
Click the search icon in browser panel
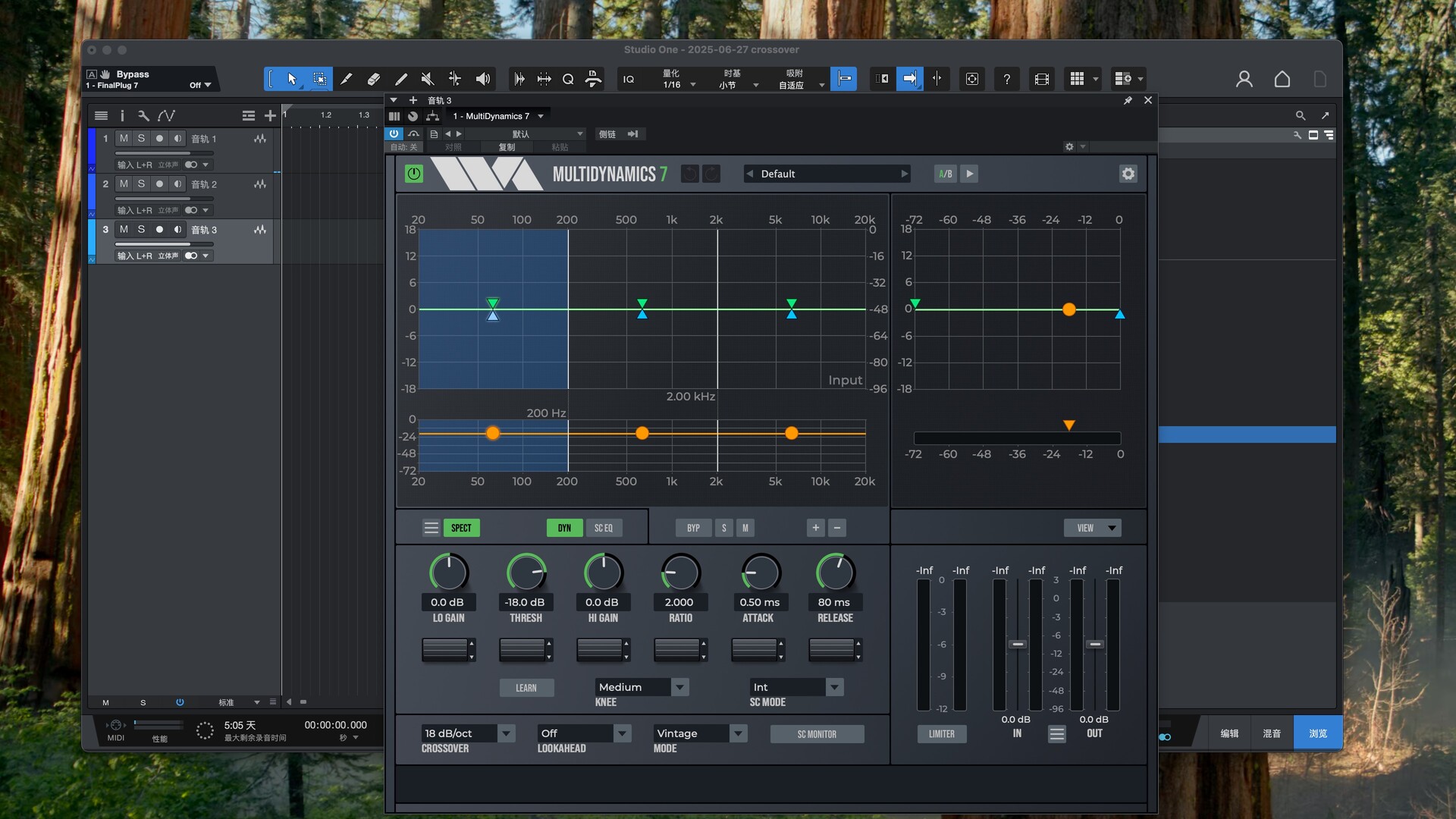click(x=1301, y=115)
